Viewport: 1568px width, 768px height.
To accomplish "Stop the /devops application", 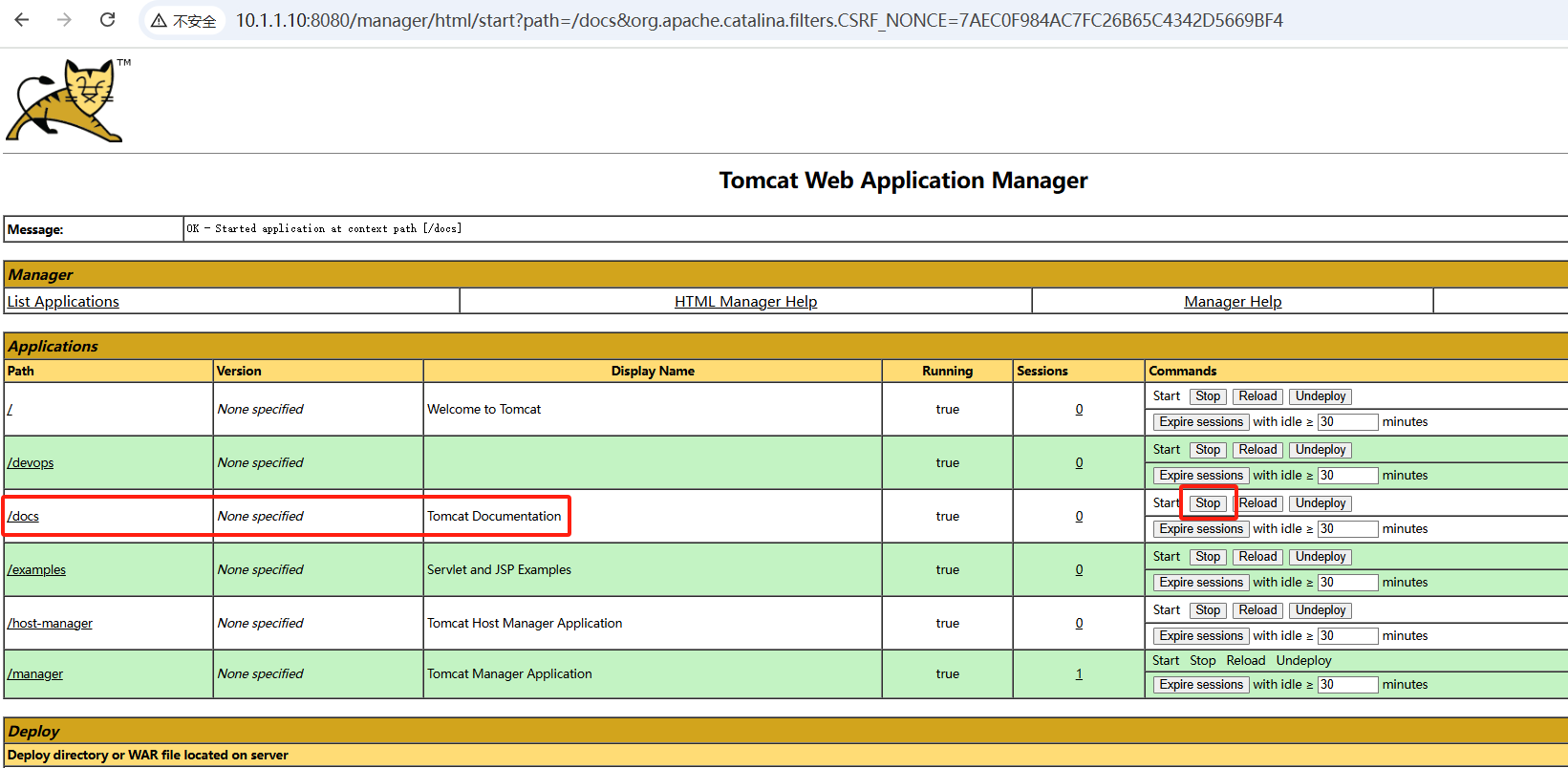I will tap(1208, 450).
